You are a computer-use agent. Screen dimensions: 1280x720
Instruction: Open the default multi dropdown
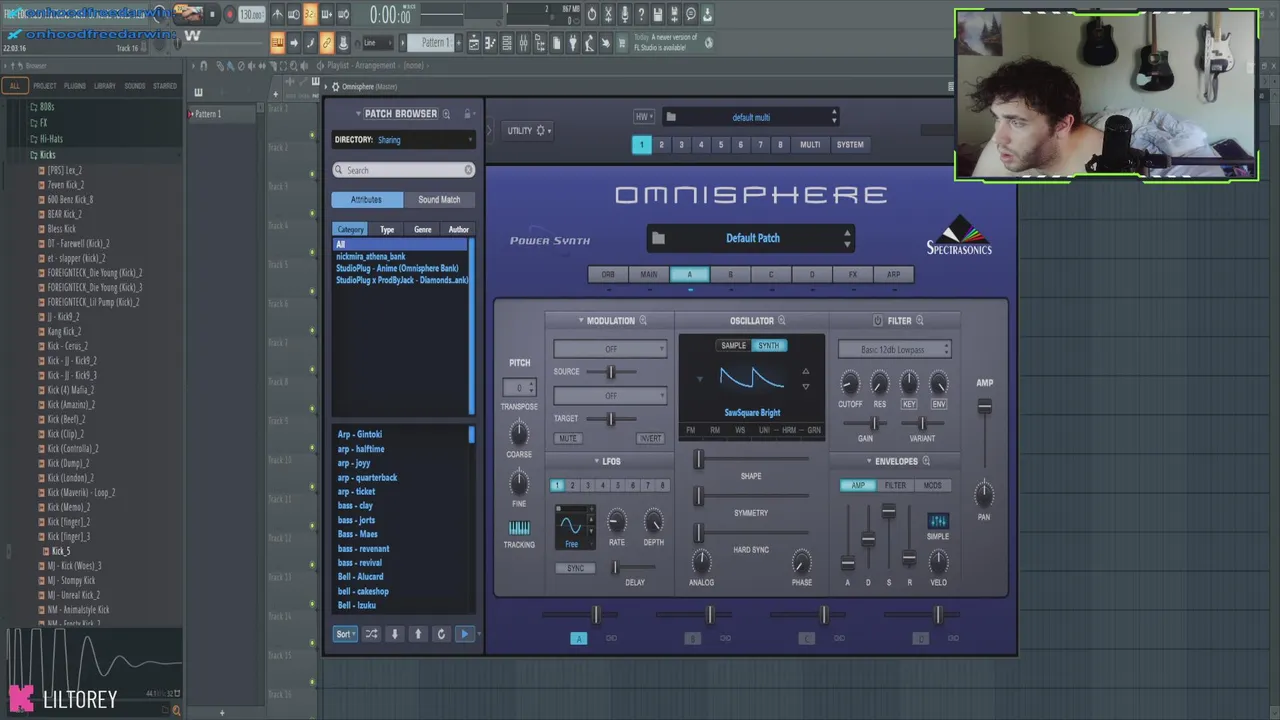751,117
